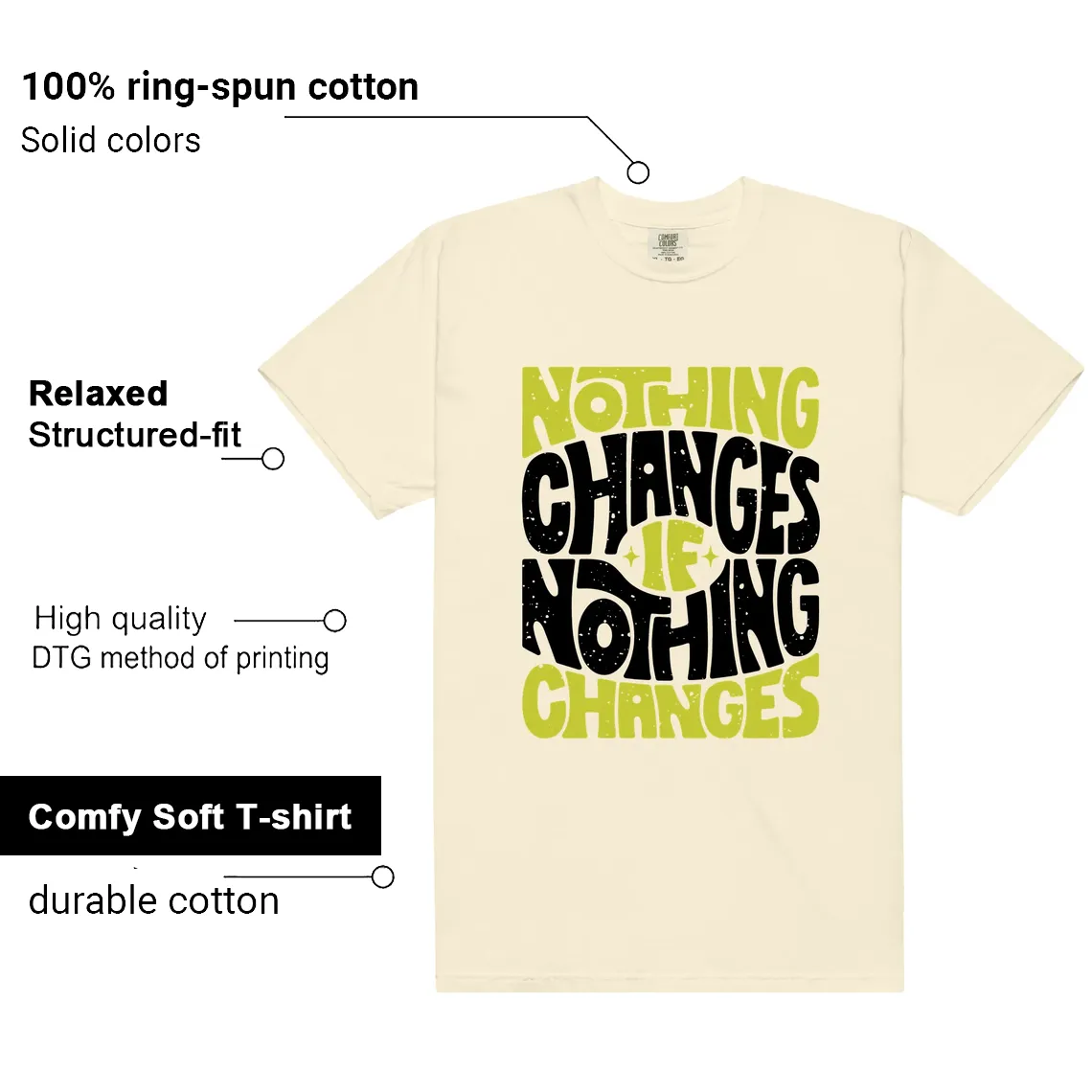Viewport: 1092px width, 1092px height.
Task: Click the Relaxed bold label
Action: pos(99,394)
